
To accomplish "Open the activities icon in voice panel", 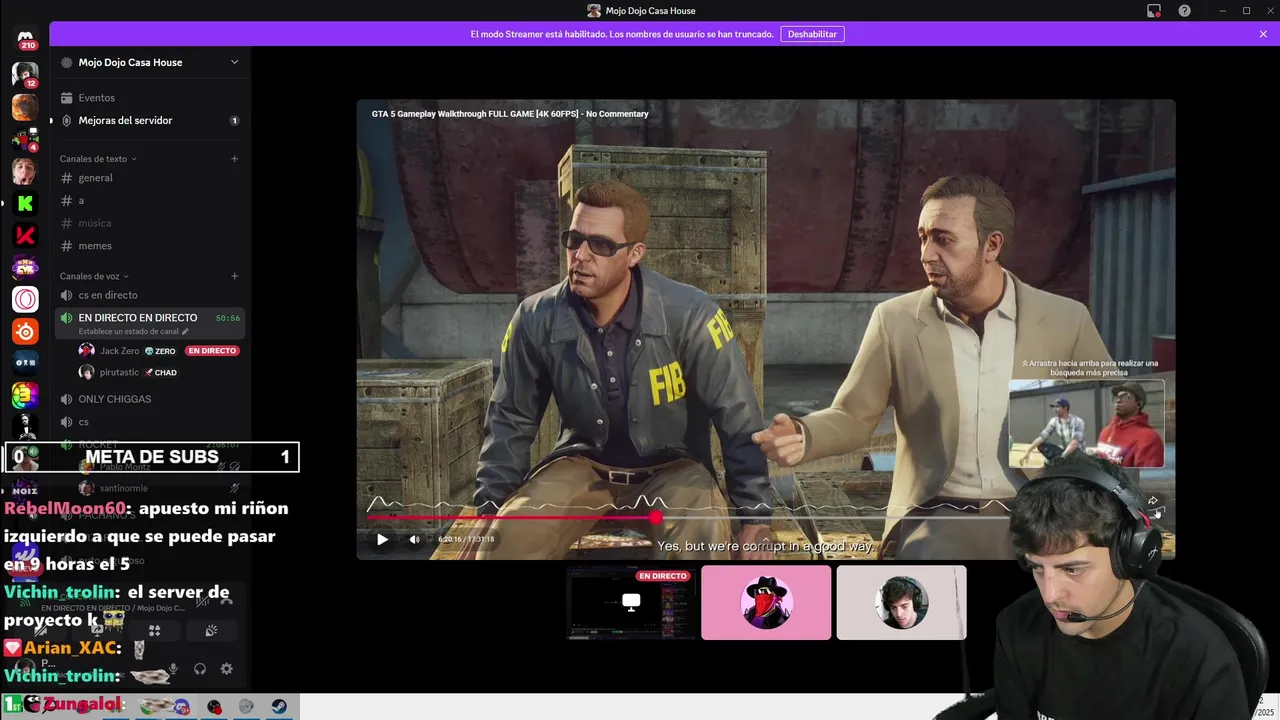I will coord(154,631).
